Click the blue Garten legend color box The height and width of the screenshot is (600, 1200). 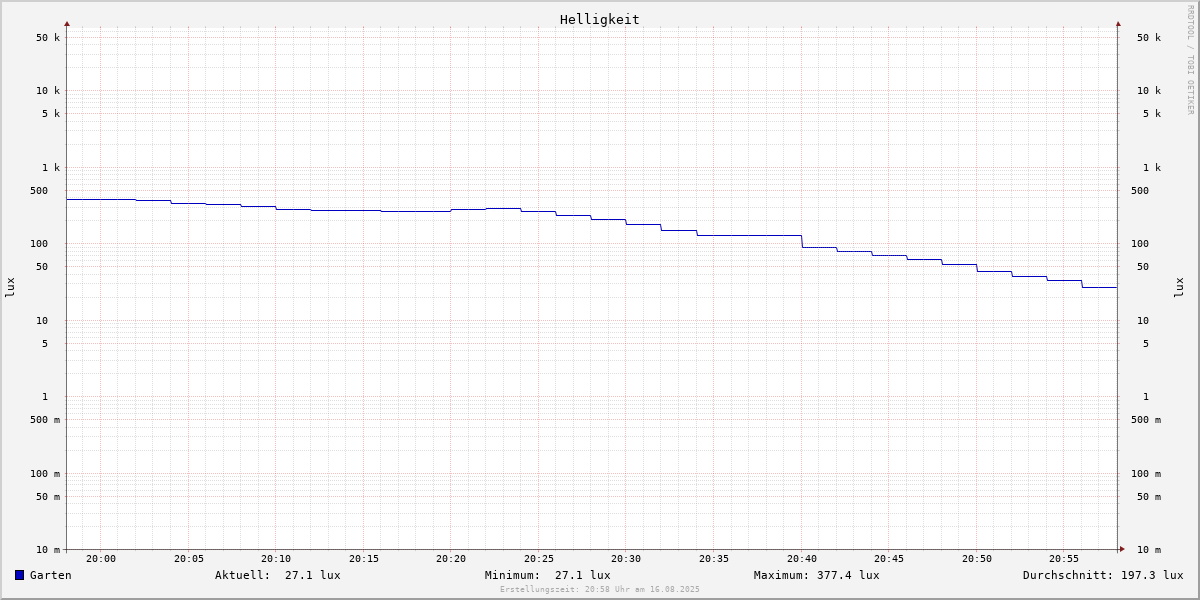coord(19,575)
